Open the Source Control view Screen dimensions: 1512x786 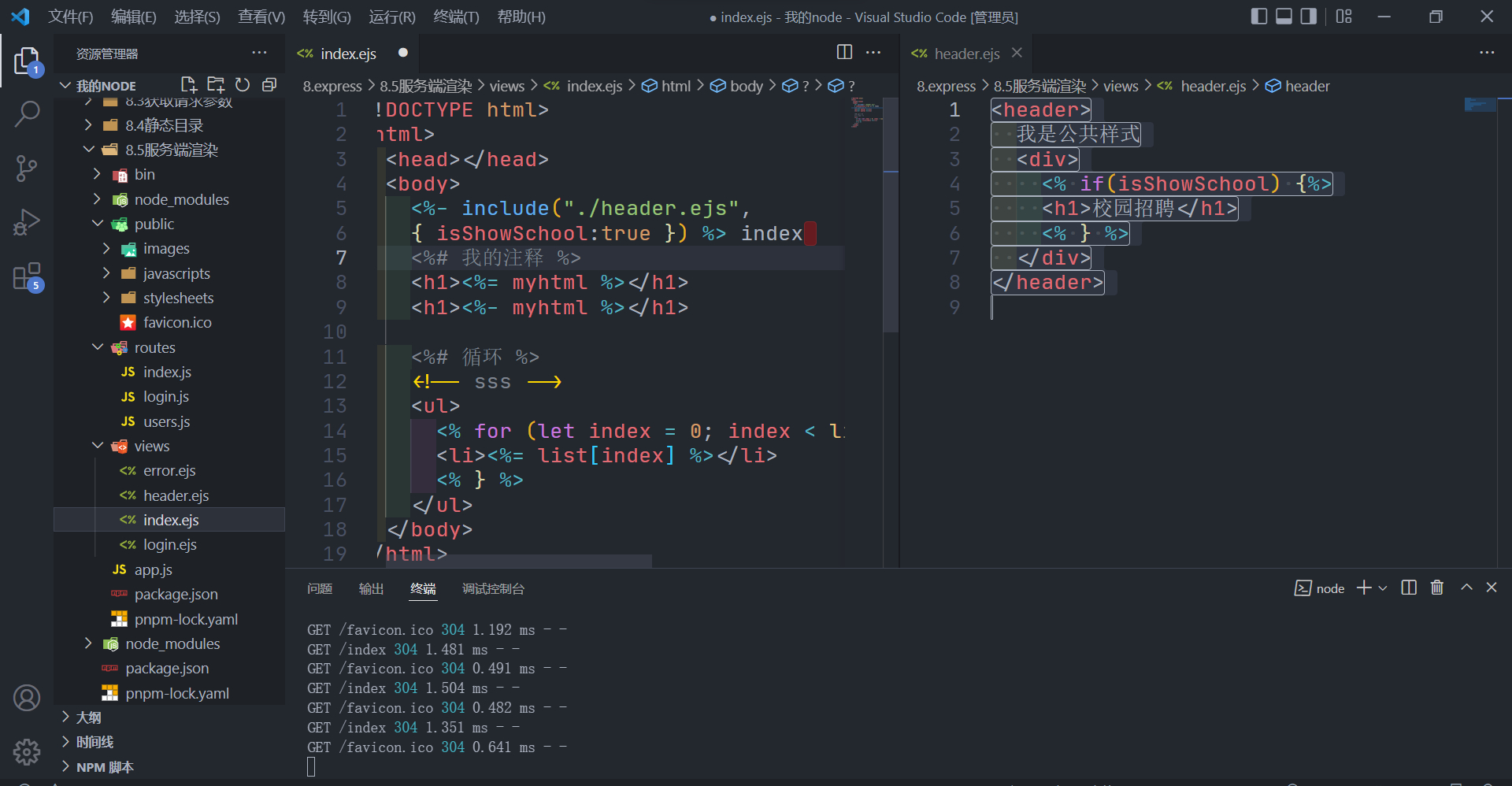pyautogui.click(x=27, y=168)
